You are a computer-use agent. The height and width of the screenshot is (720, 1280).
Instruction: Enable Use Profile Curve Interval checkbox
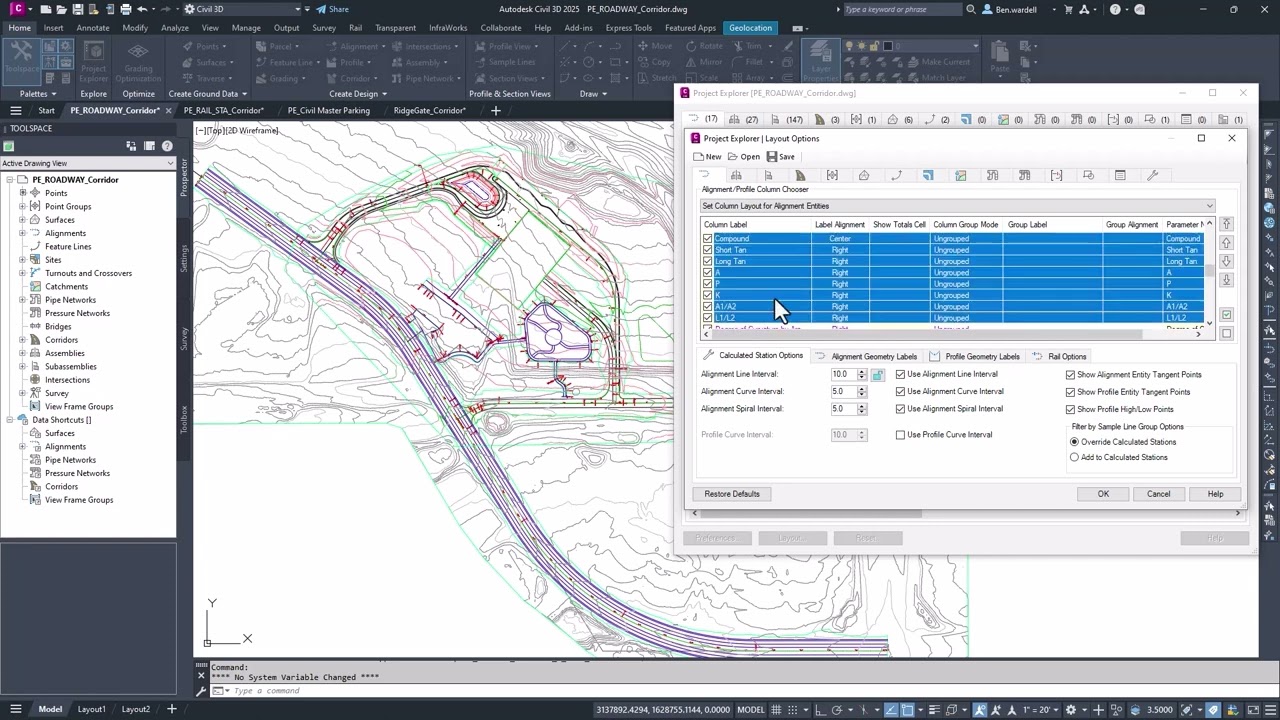[x=900, y=435]
